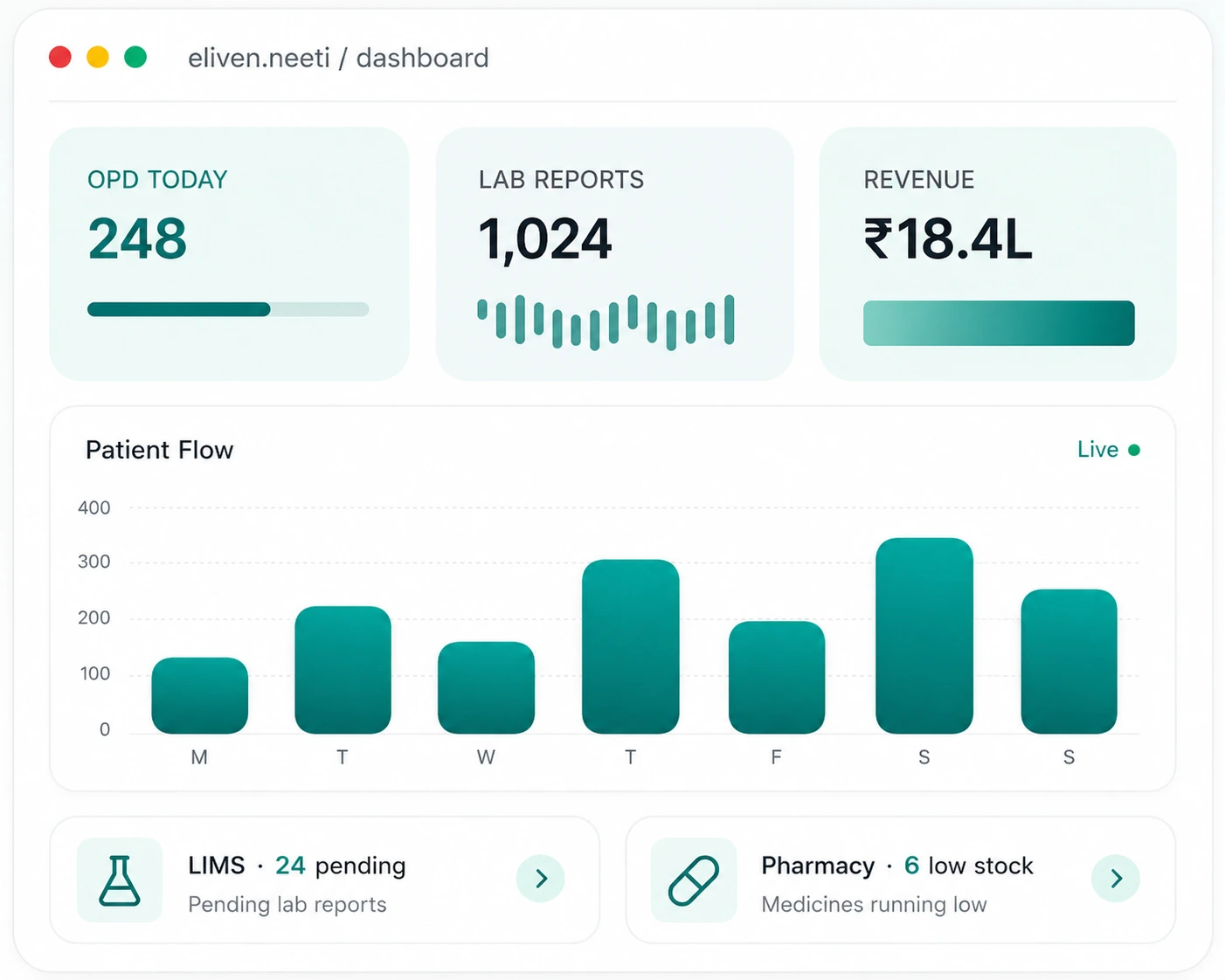1225x980 pixels.
Task: Open the REVENUE ₹18.4L card
Action: click(998, 254)
